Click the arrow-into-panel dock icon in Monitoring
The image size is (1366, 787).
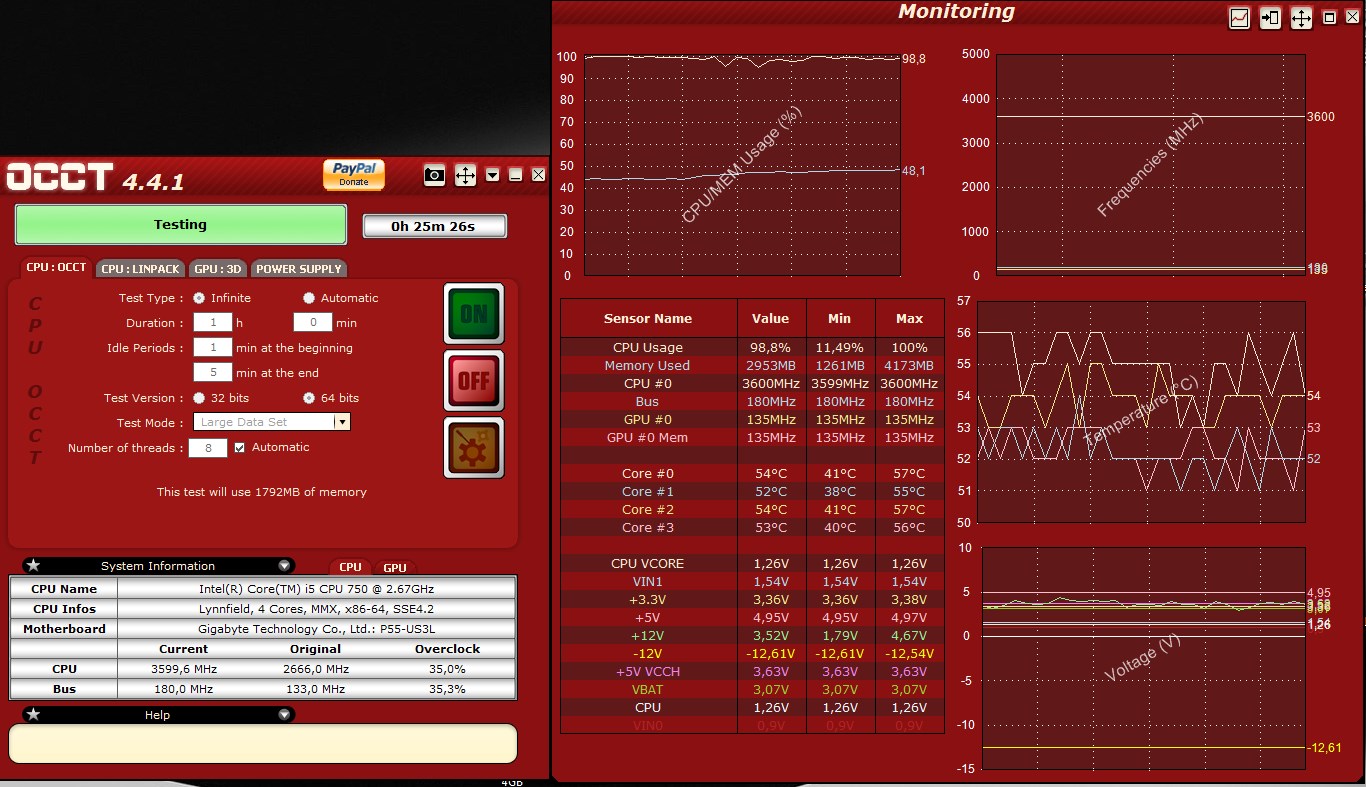click(x=1270, y=18)
